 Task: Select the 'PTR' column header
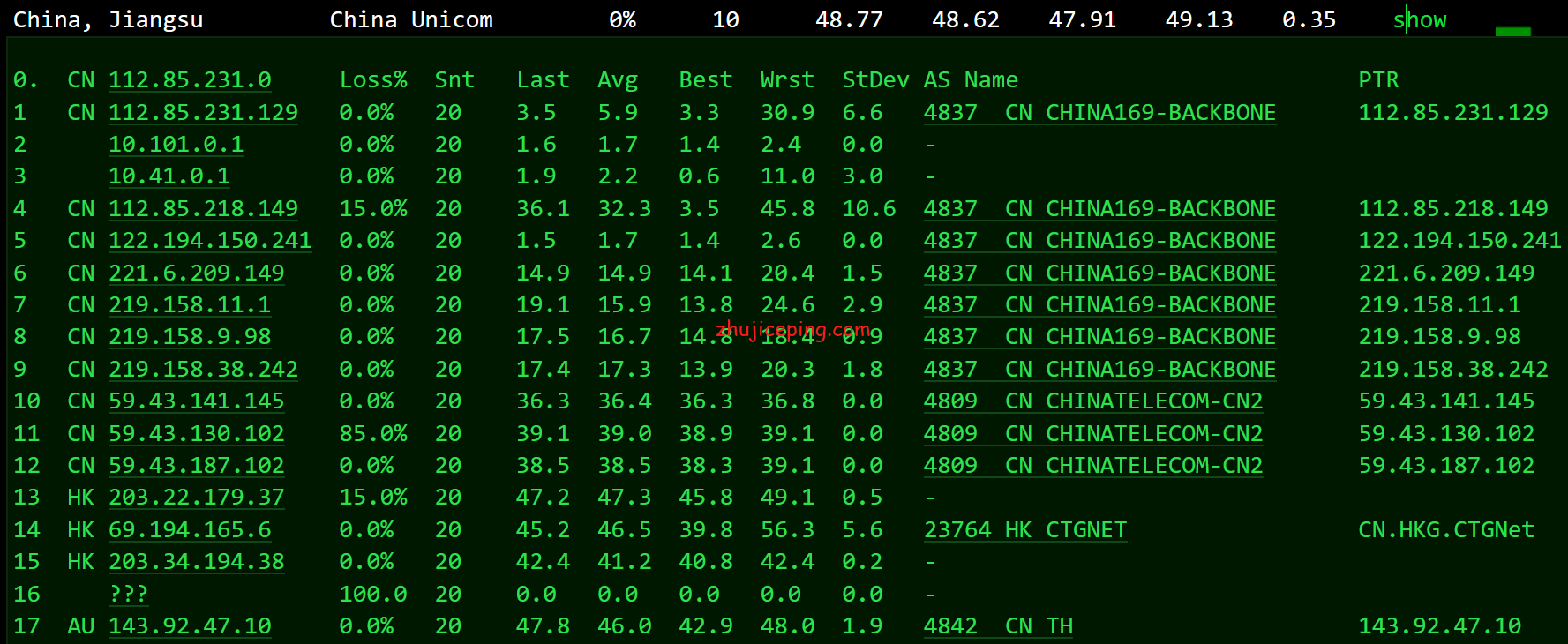[x=1378, y=80]
